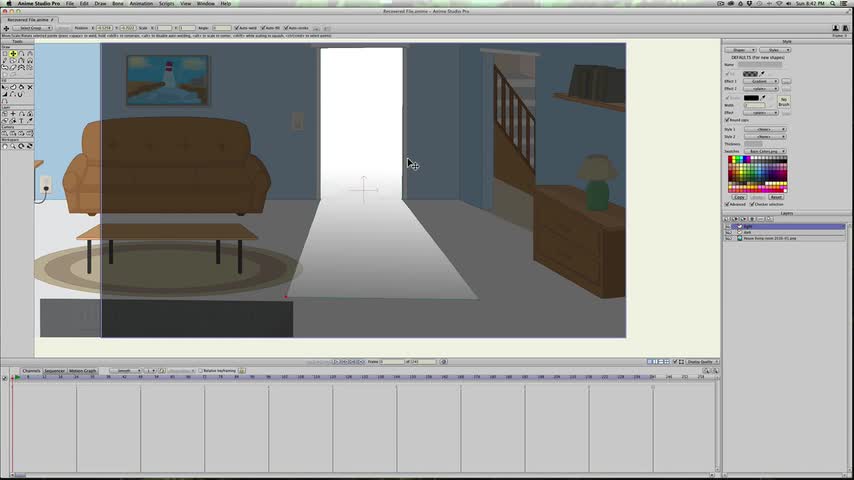Select the Channels tab
Viewport: 854px width, 480px height.
[x=32, y=370]
